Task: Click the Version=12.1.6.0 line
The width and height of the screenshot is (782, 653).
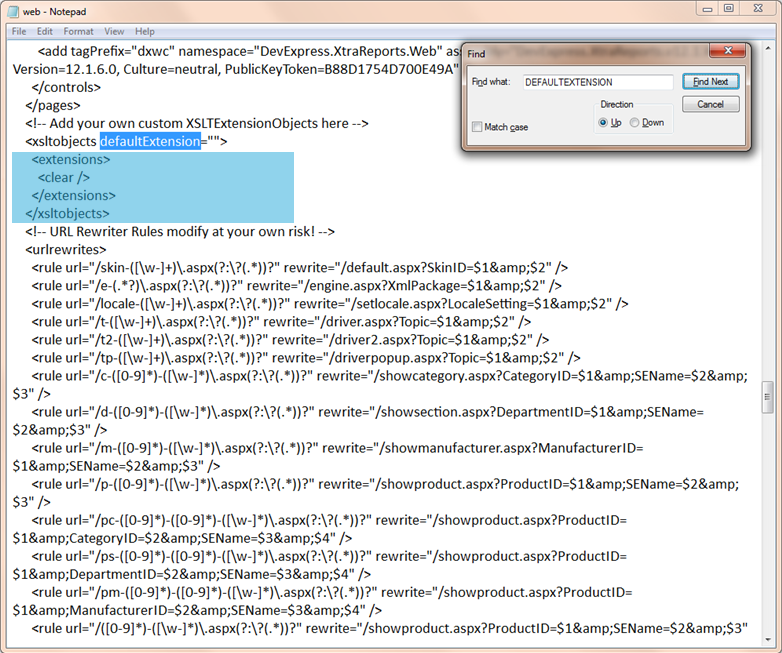Action: click(x=235, y=69)
